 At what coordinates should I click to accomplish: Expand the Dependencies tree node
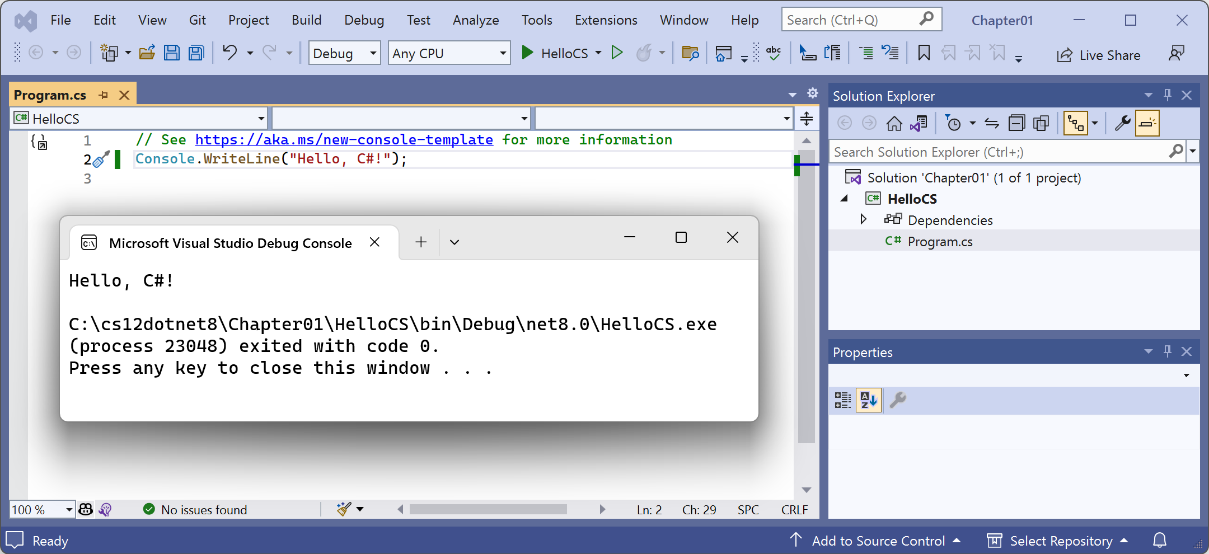pyautogui.click(x=864, y=219)
